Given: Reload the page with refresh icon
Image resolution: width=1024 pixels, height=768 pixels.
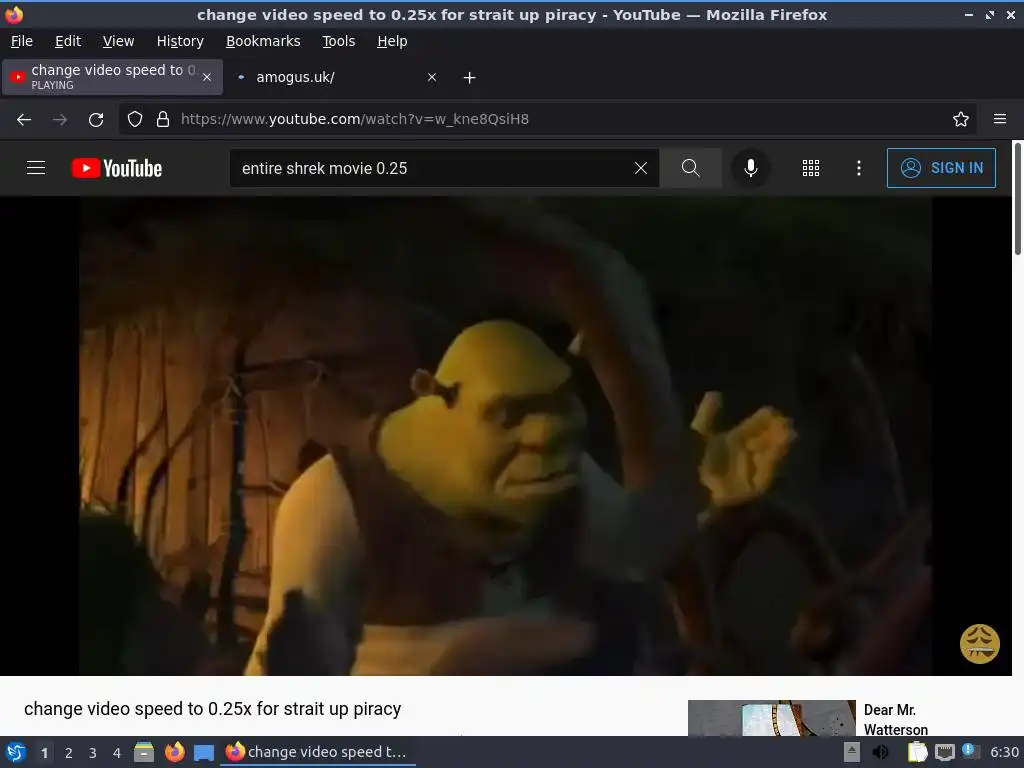Looking at the screenshot, I should (x=96, y=119).
